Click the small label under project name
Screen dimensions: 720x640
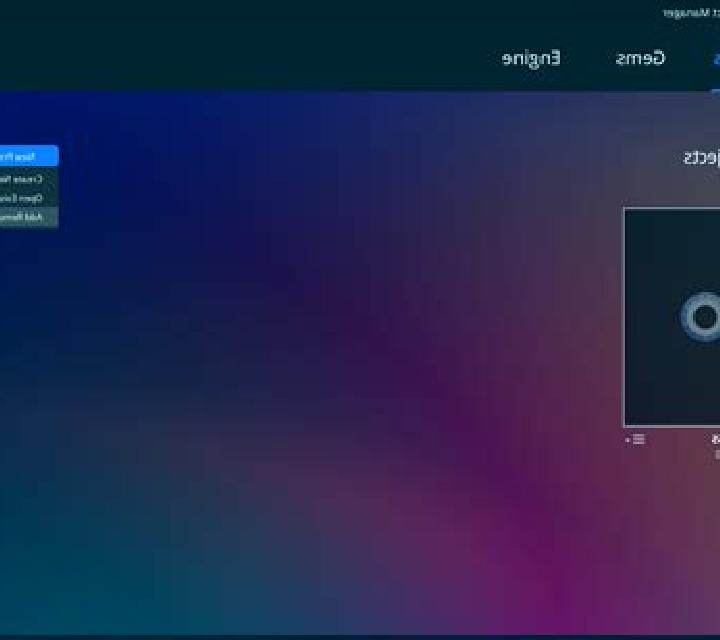point(717,455)
